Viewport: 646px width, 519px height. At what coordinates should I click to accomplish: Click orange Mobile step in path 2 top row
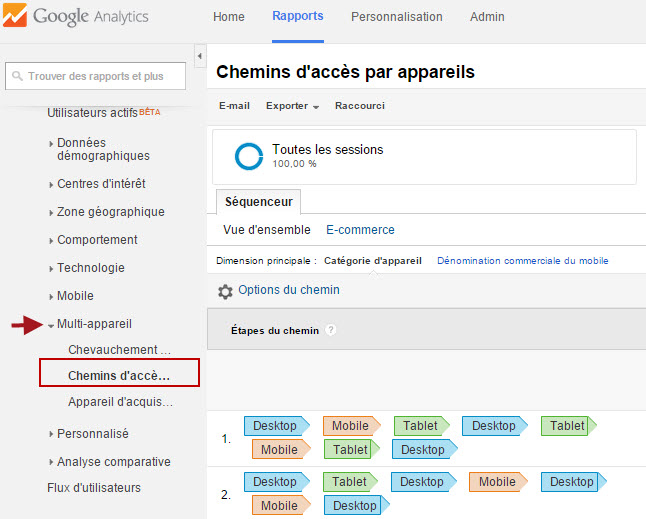click(x=498, y=482)
